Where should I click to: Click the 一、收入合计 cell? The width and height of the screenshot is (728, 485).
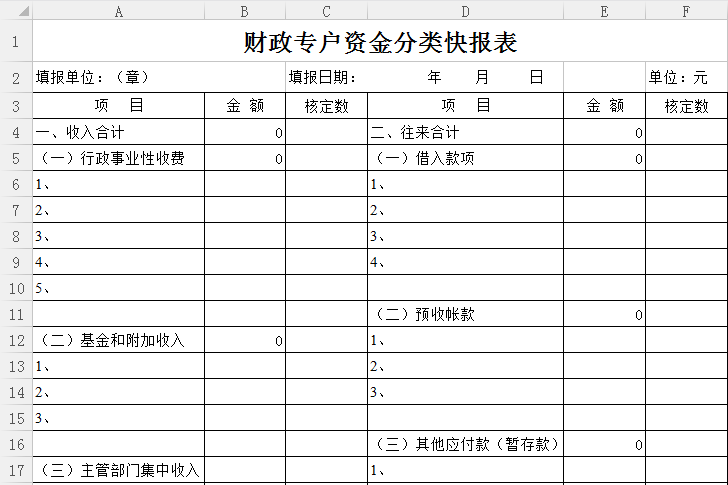click(118, 132)
